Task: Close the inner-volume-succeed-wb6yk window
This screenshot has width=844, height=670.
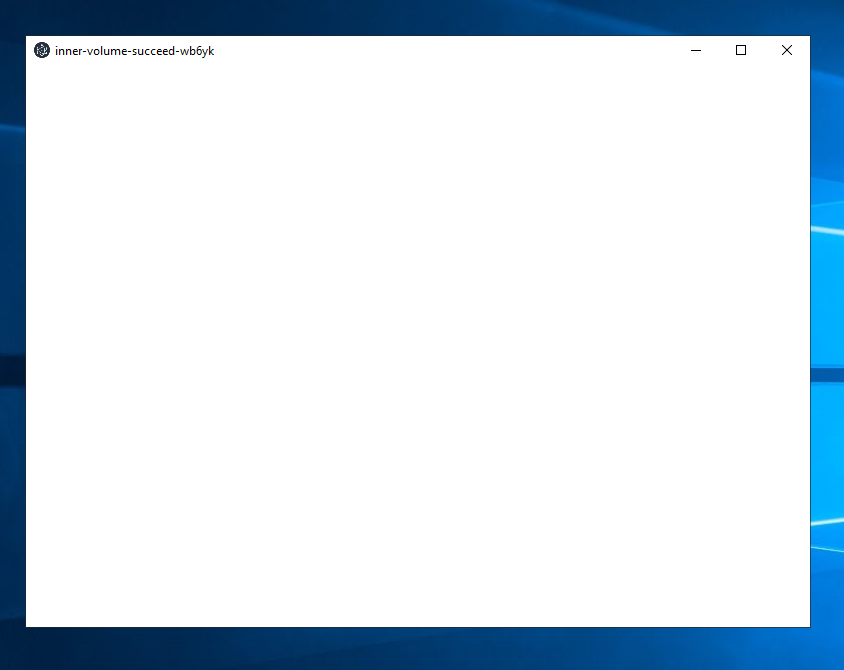Action: point(786,51)
